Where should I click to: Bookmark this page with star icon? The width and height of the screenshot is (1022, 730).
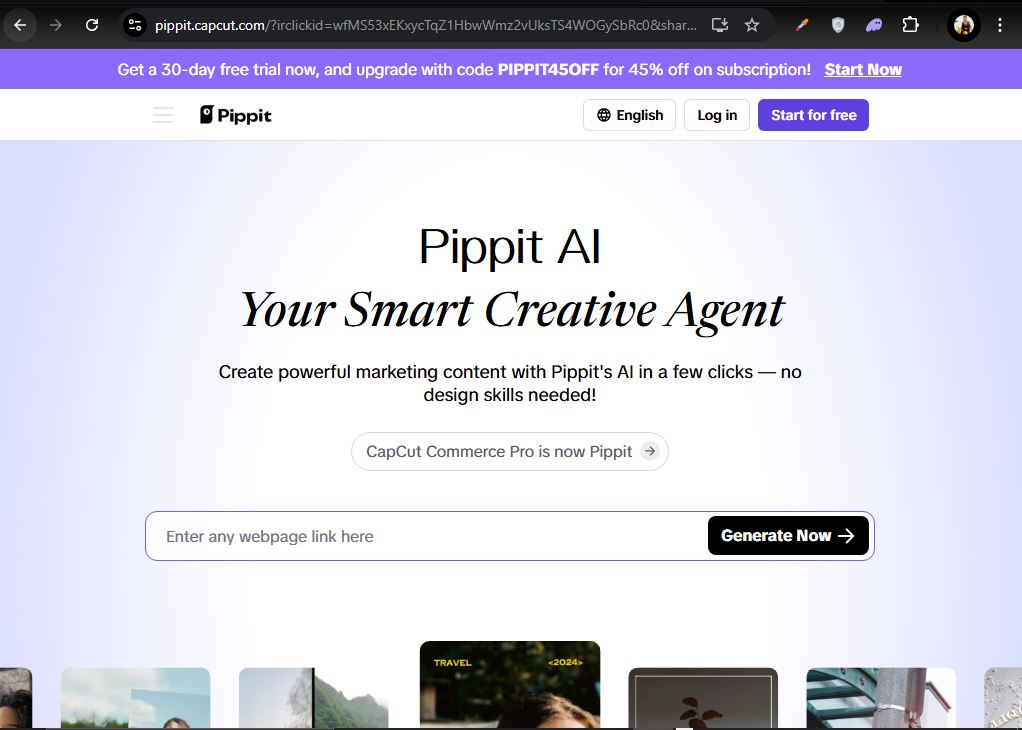point(752,25)
